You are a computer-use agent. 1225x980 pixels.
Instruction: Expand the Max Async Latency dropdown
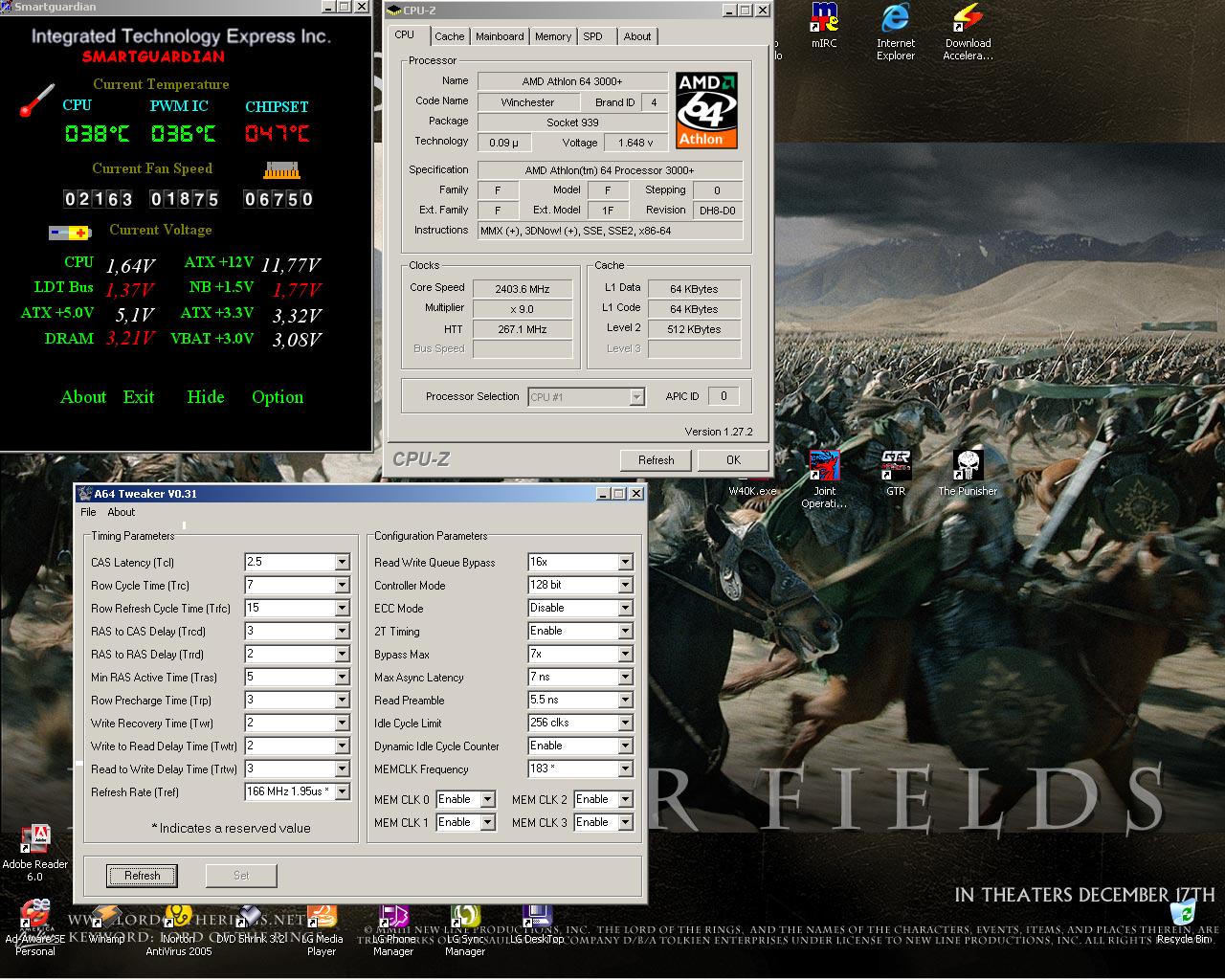tap(625, 677)
